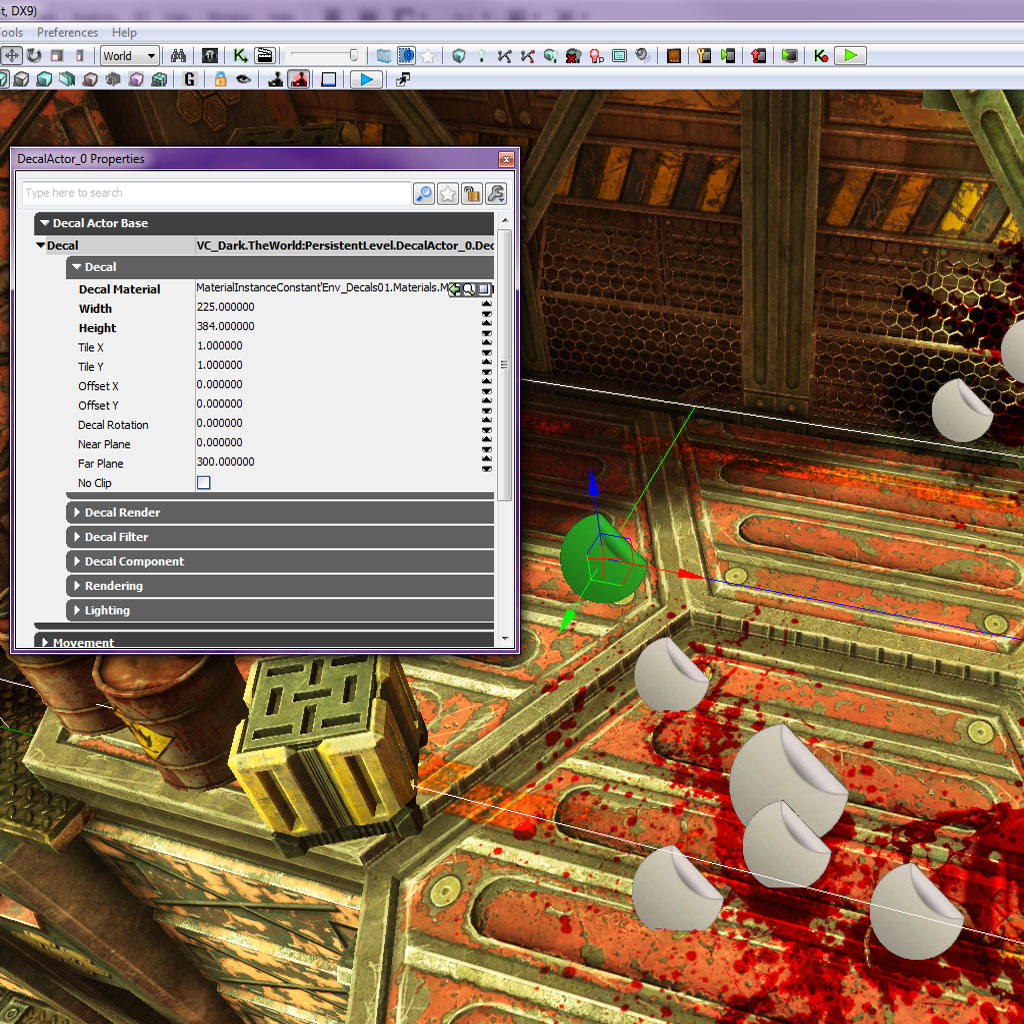
Task: Open the World coordinate system dropdown
Action: 129,56
